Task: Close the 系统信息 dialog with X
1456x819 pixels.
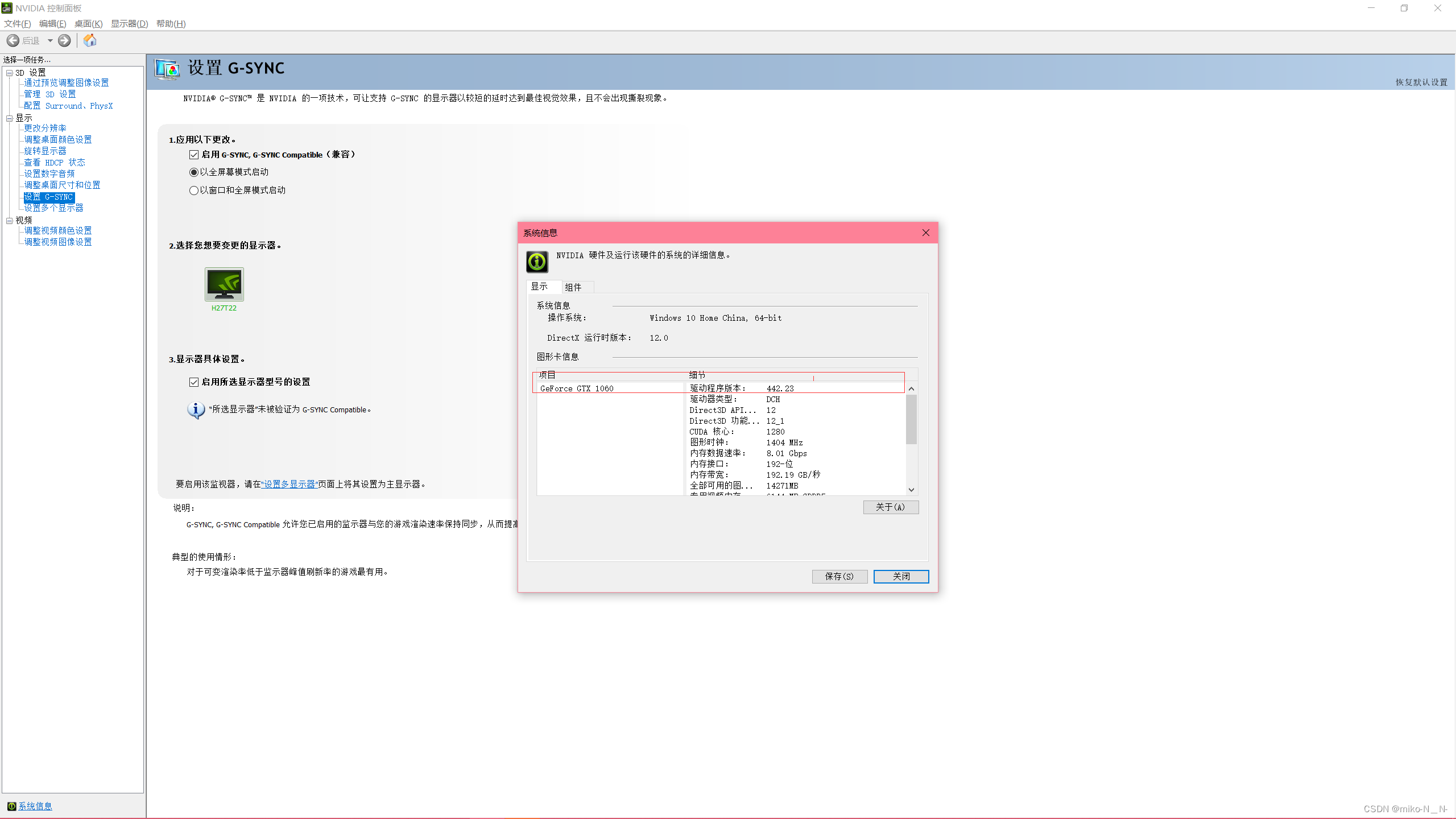Action: pyautogui.click(x=926, y=233)
